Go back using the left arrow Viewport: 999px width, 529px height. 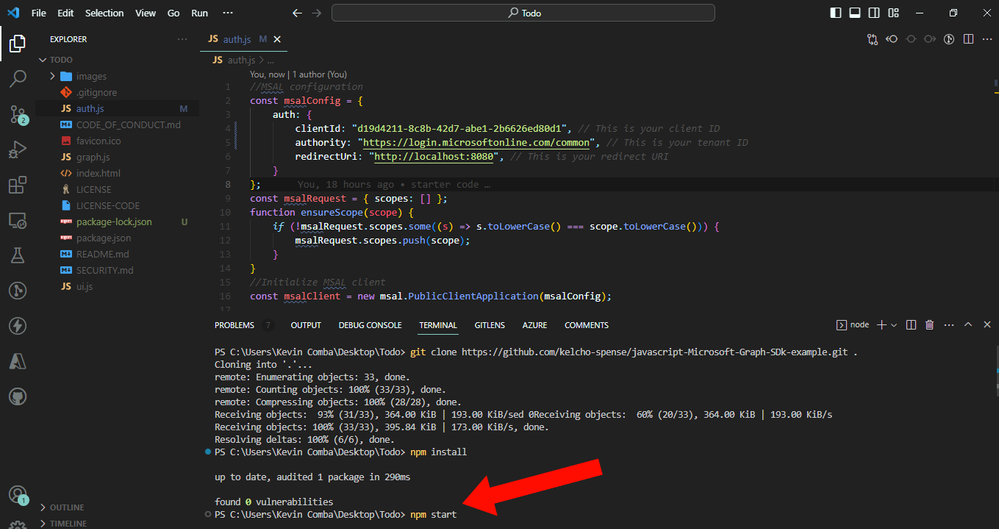(297, 13)
